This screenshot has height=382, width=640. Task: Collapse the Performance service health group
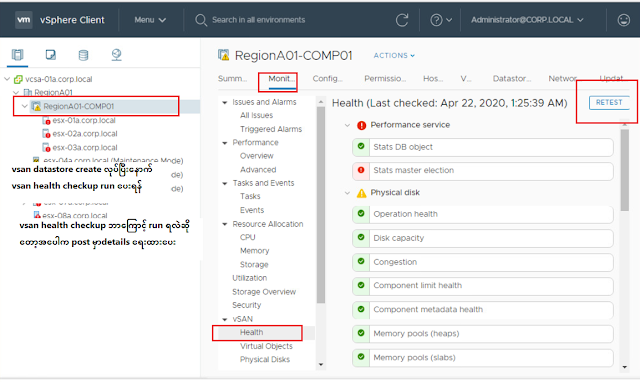click(x=347, y=125)
